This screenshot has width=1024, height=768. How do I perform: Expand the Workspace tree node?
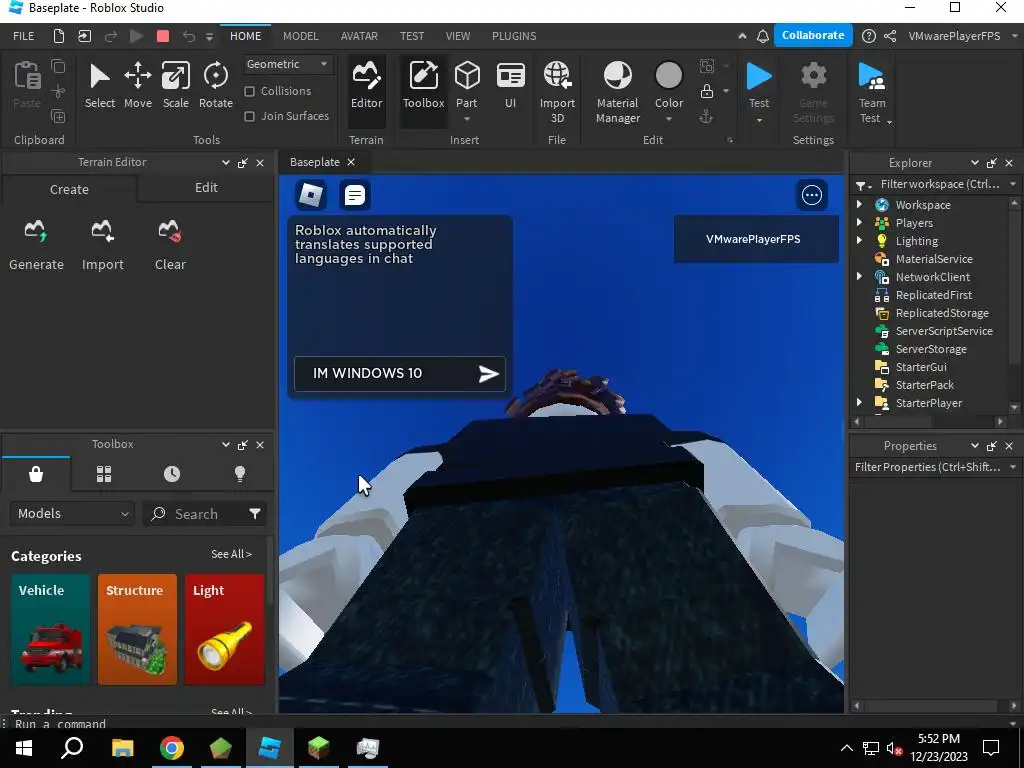click(859, 204)
